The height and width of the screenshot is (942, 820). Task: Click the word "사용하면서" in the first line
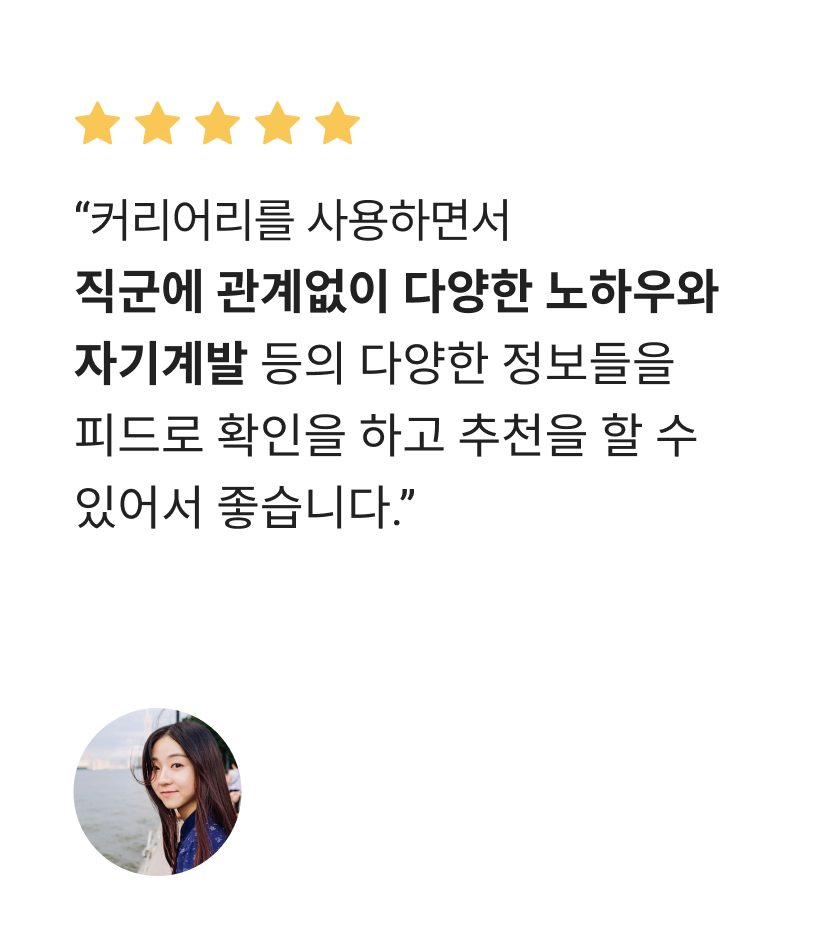408,220
